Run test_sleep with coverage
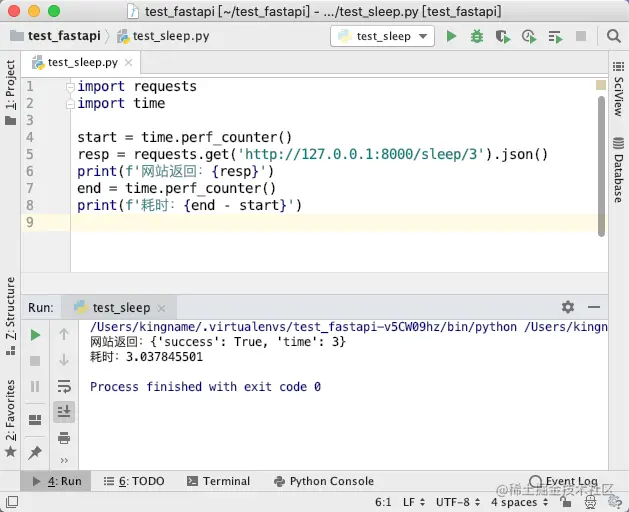The height and width of the screenshot is (512, 629). pyautogui.click(x=503, y=37)
